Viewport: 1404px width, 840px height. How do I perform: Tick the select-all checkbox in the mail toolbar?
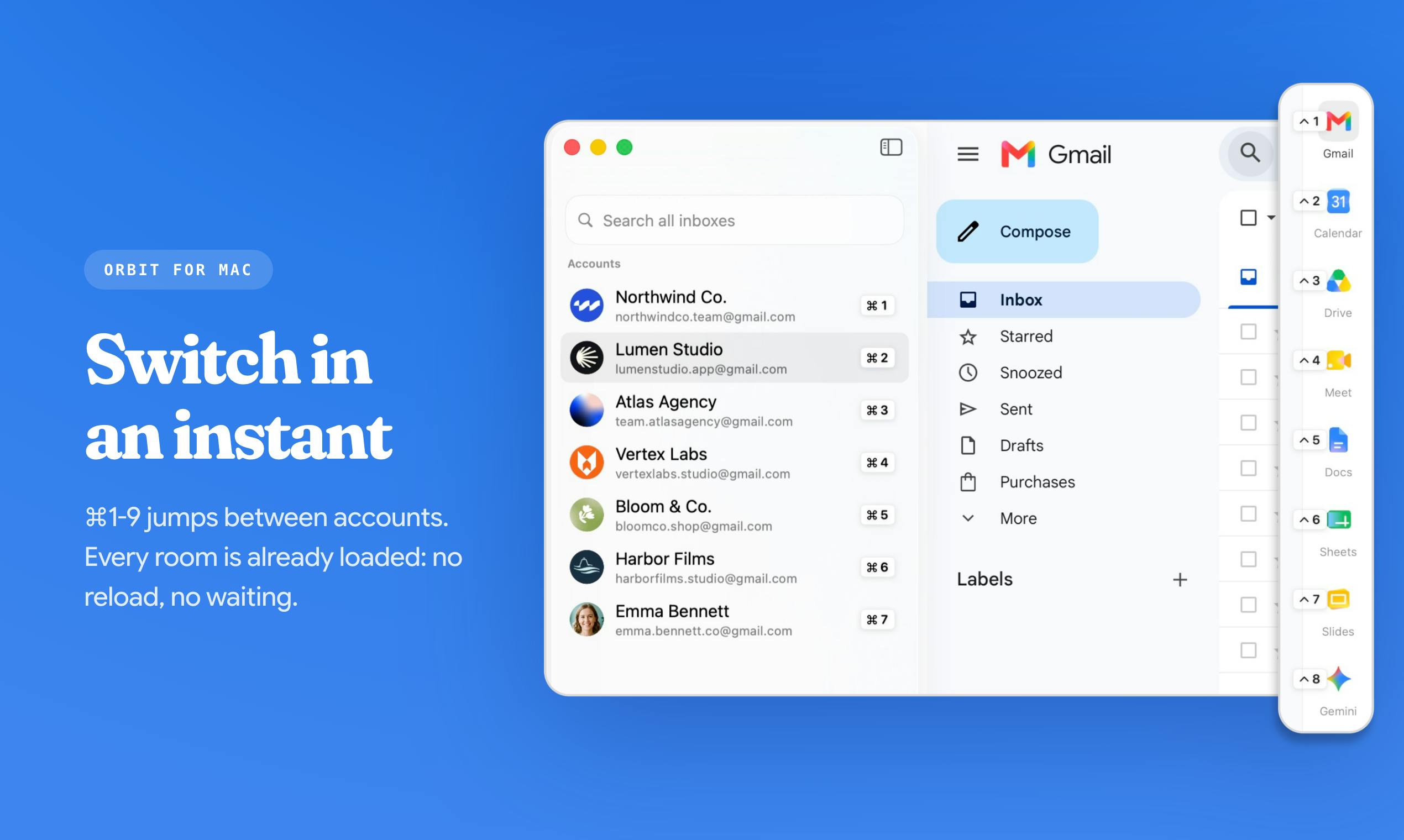click(x=1248, y=218)
